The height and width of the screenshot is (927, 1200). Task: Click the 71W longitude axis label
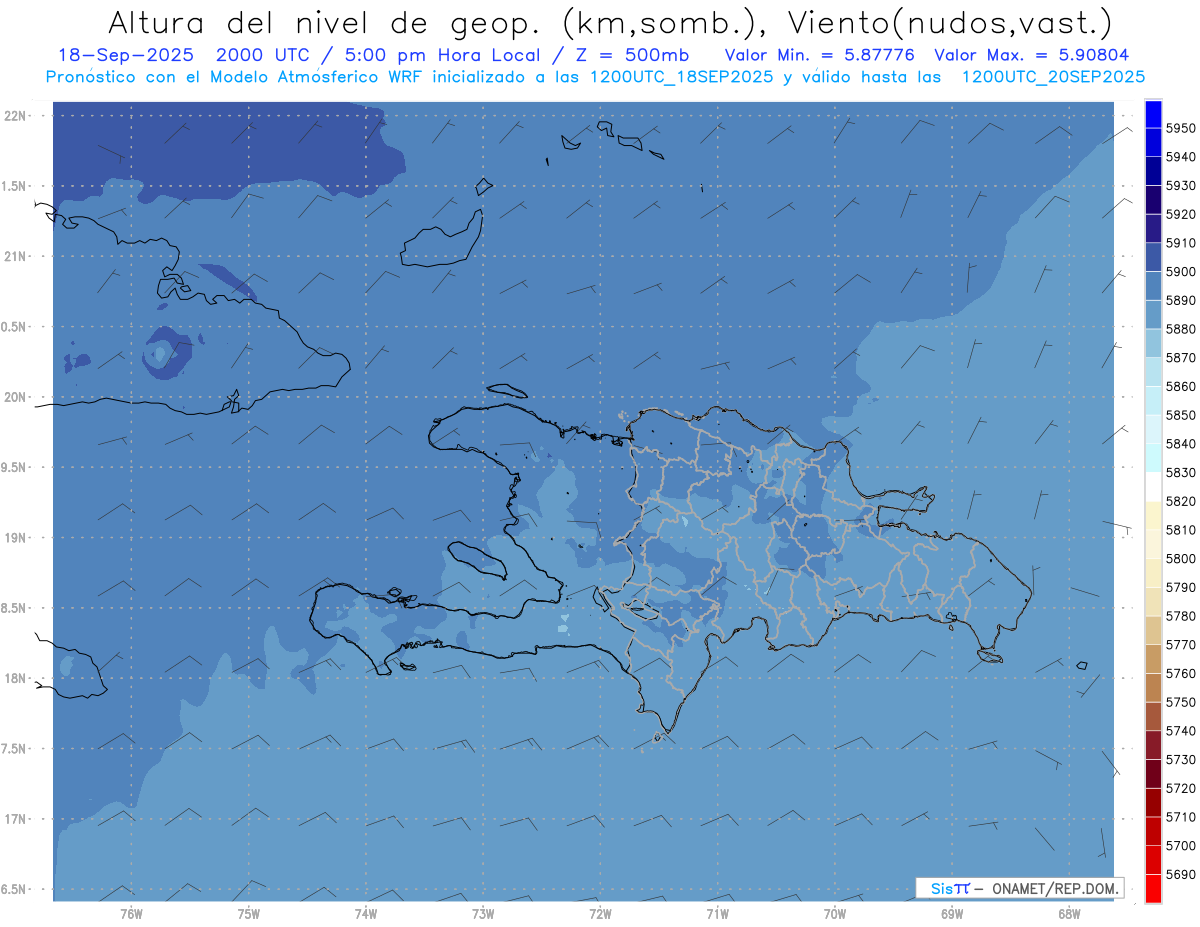(x=717, y=913)
